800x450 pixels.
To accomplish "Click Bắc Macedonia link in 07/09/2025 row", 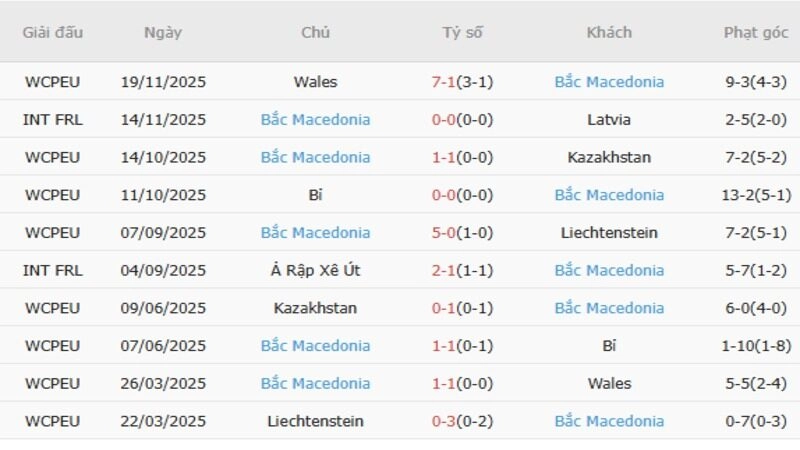I will [x=315, y=233].
